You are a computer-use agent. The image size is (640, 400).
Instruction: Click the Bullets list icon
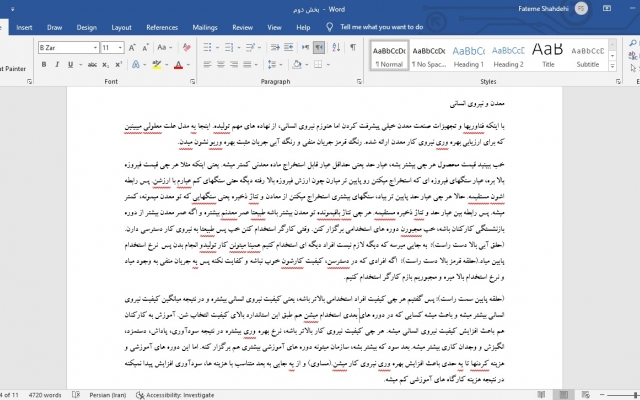point(207,48)
